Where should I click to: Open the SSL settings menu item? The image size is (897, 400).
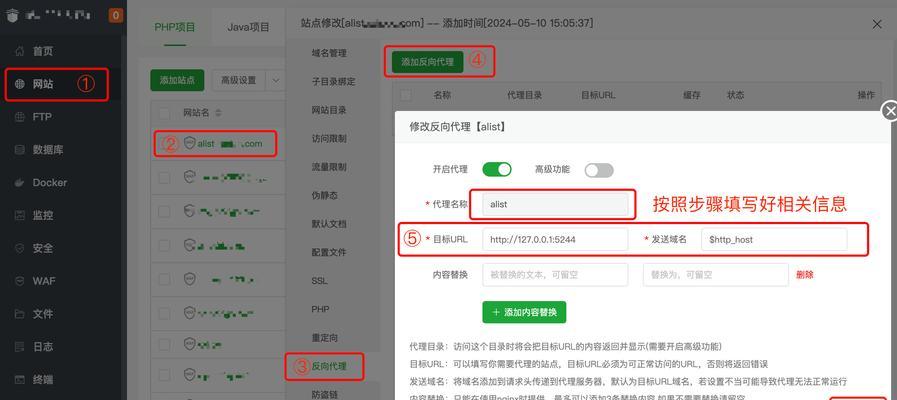click(319, 281)
